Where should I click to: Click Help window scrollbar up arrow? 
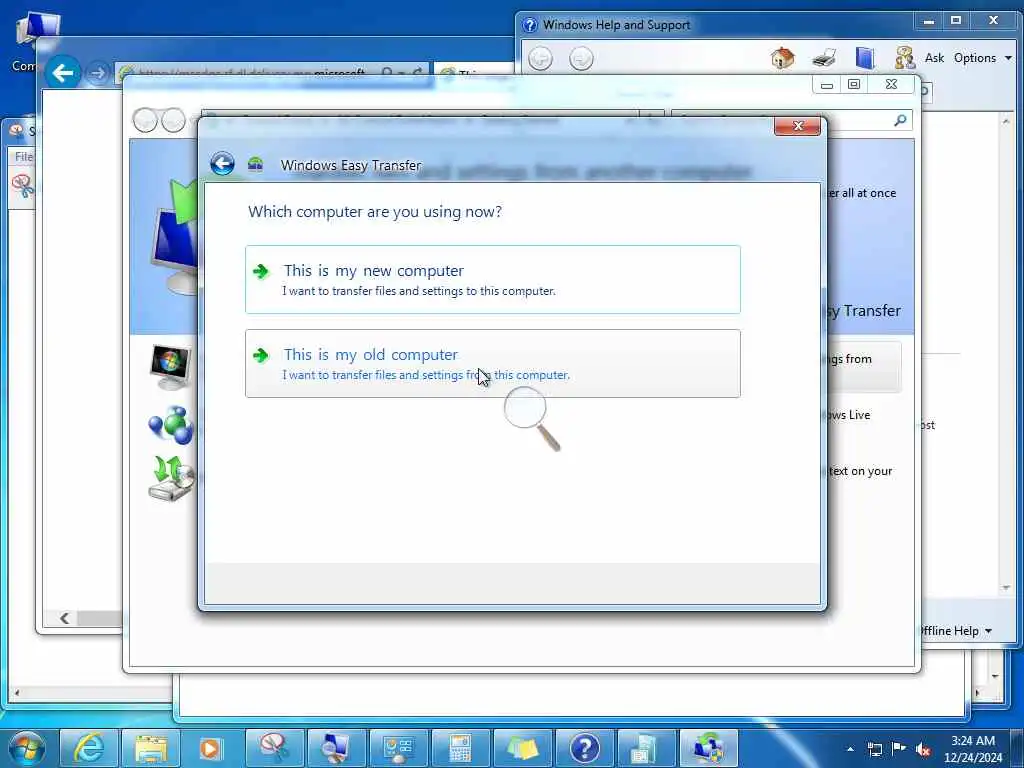click(1006, 121)
